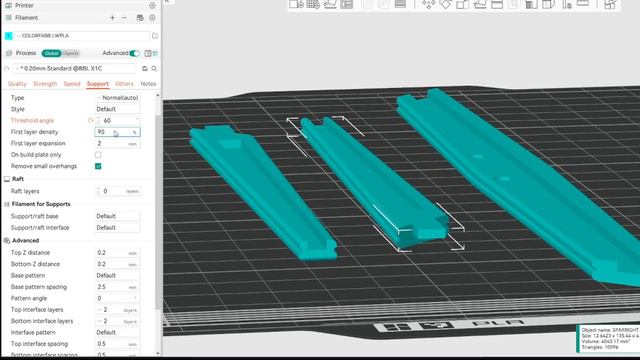The width and height of the screenshot is (640, 360).
Task: Switch to the Notes tab
Action: point(148,84)
